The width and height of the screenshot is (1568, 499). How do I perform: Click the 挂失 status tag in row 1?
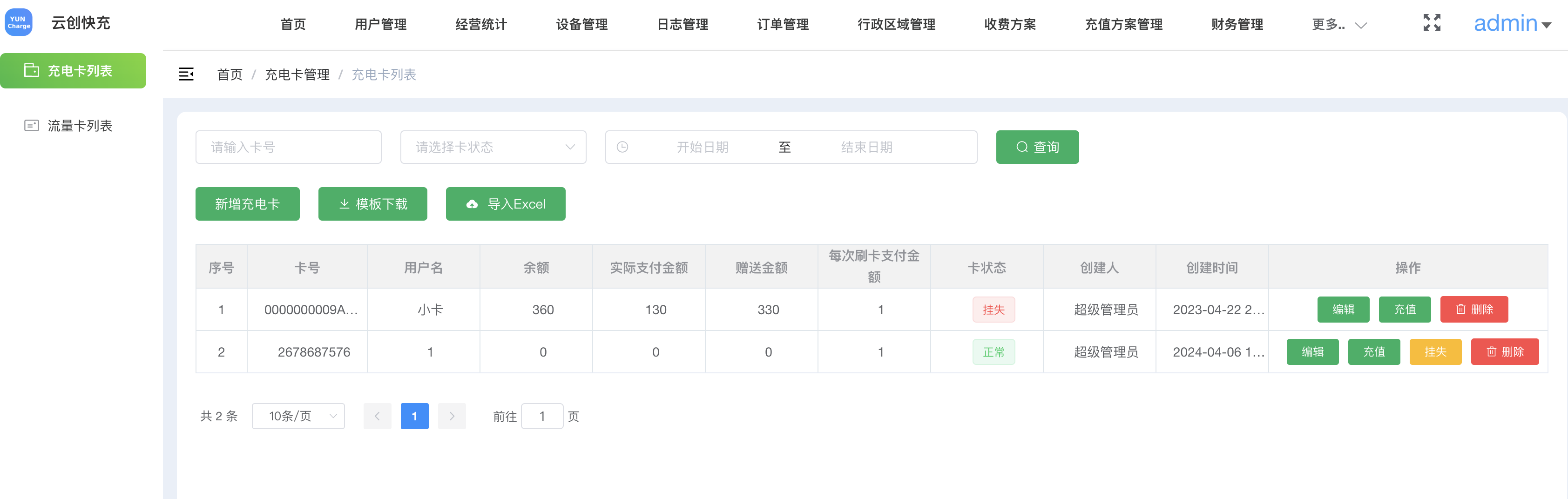(x=994, y=309)
